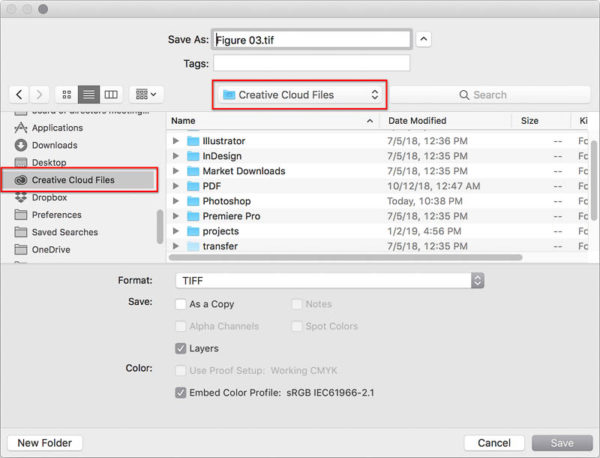
Task: Select Creative Cloud Files in the sidebar
Action: click(80, 180)
